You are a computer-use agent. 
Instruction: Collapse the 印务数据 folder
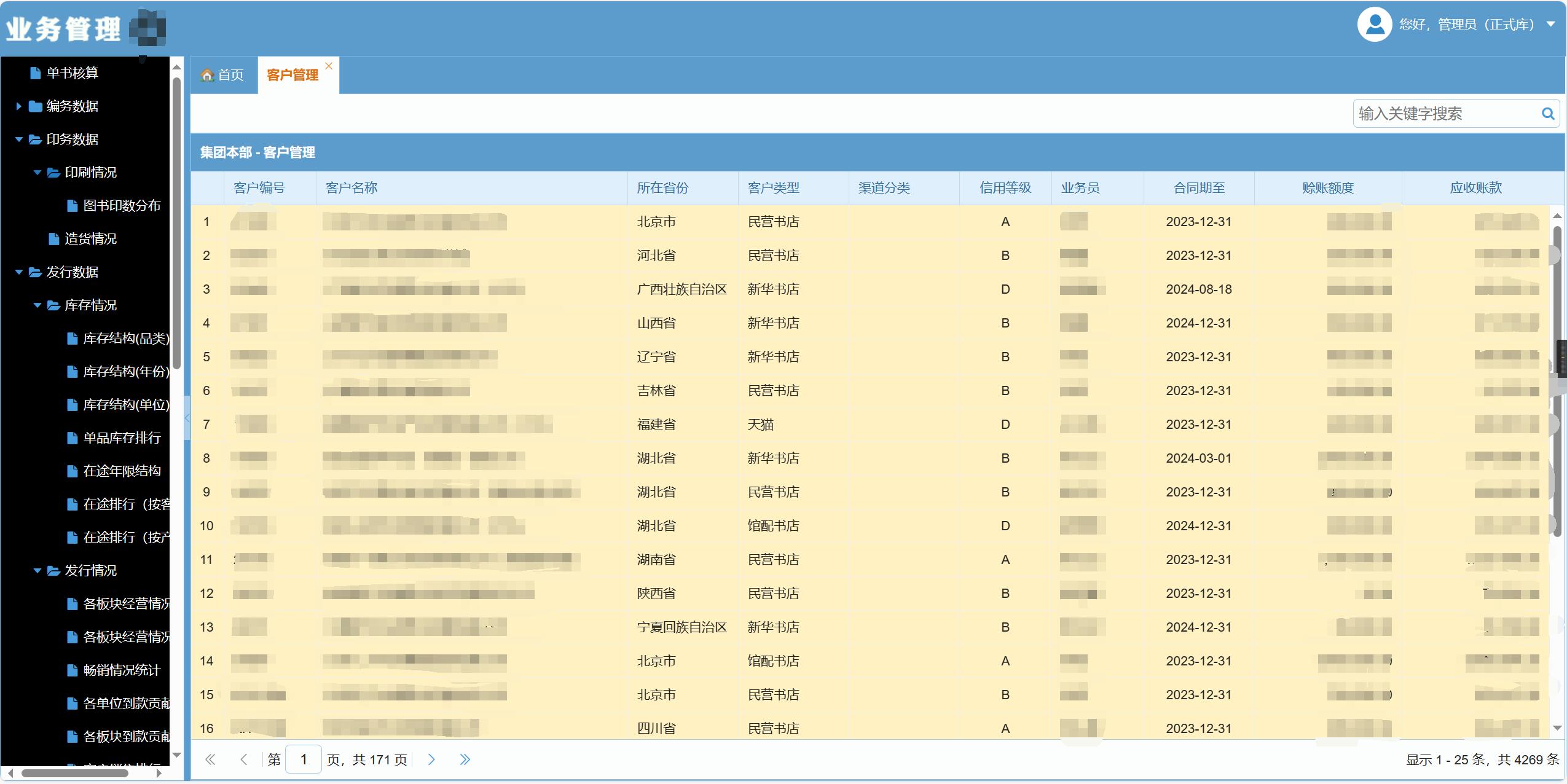coord(18,139)
